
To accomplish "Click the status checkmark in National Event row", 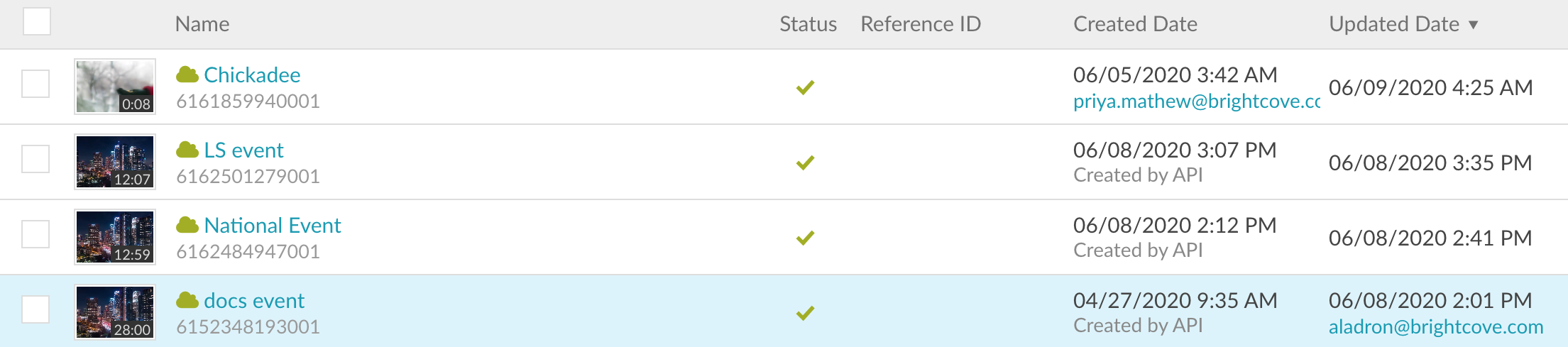I will [x=805, y=238].
